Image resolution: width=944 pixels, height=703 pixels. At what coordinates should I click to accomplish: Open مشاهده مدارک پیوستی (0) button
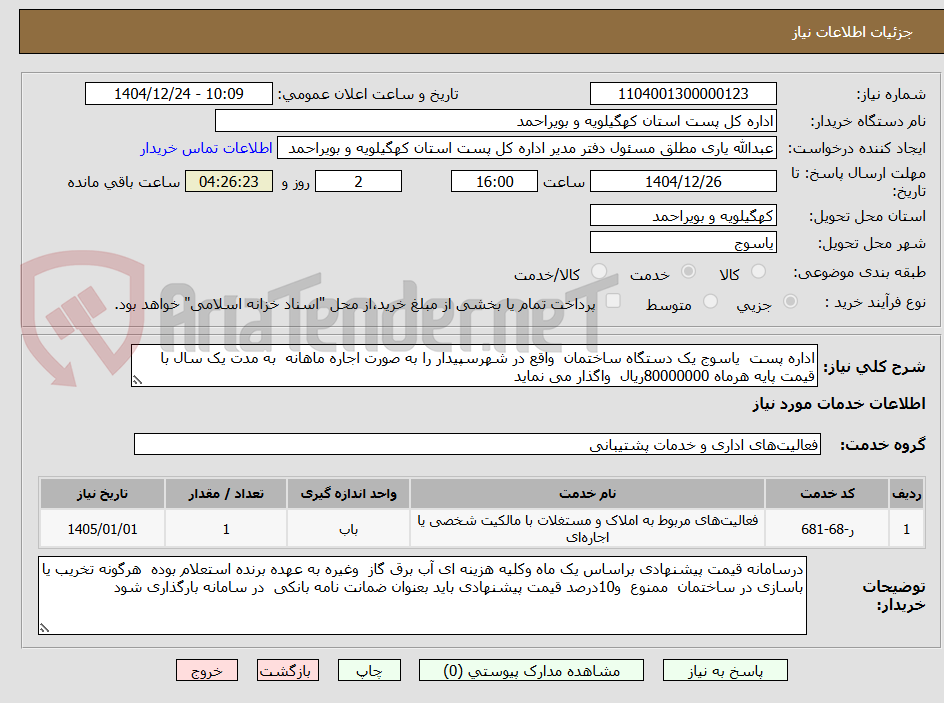point(531,670)
